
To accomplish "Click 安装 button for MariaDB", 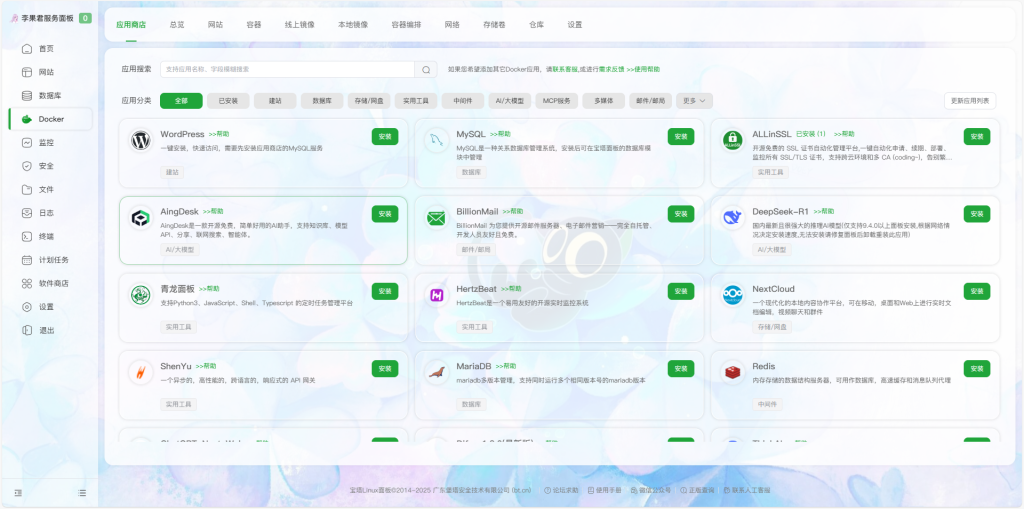I will [681, 368].
